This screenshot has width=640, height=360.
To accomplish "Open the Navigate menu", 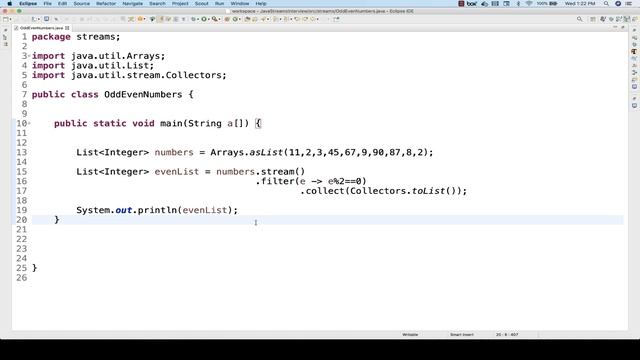I will click(x=133, y=4).
